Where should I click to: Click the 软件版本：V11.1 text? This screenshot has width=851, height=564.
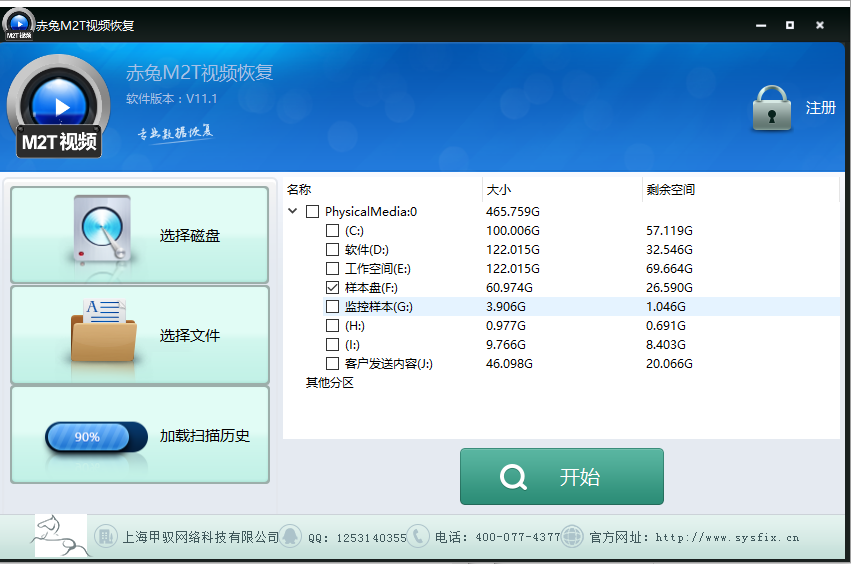point(172,99)
